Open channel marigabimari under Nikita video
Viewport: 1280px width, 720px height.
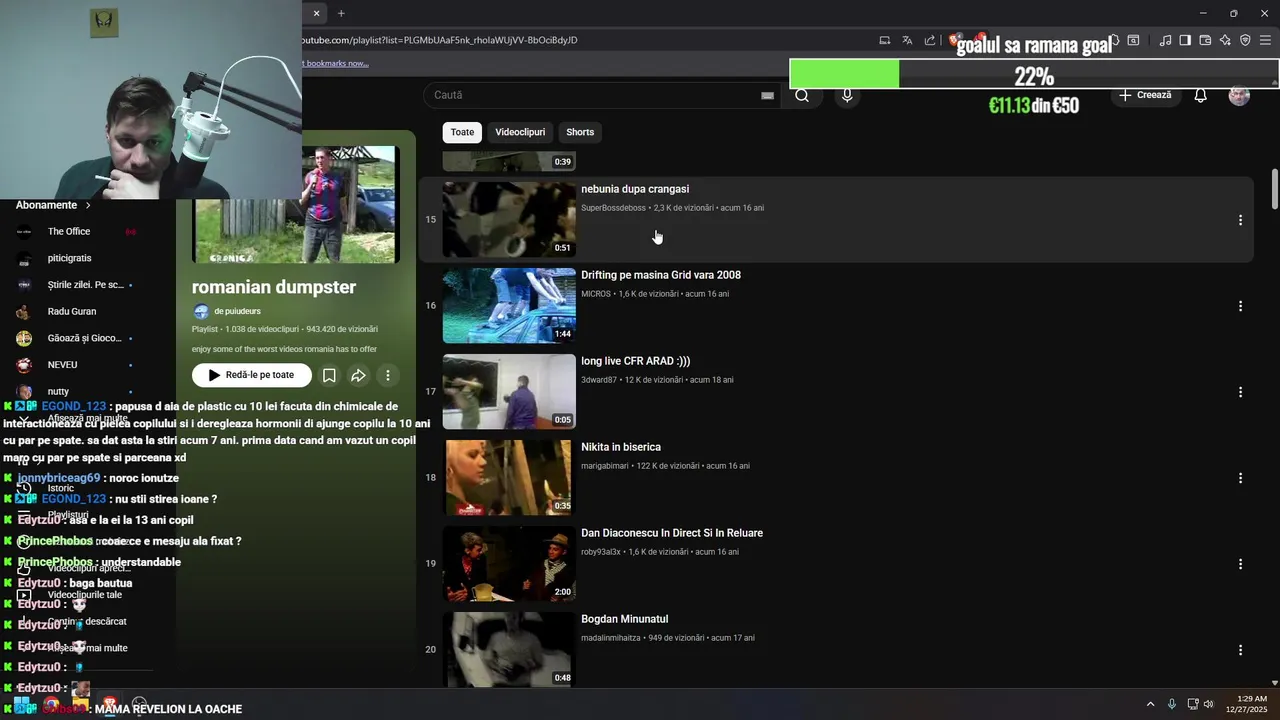click(x=608, y=466)
